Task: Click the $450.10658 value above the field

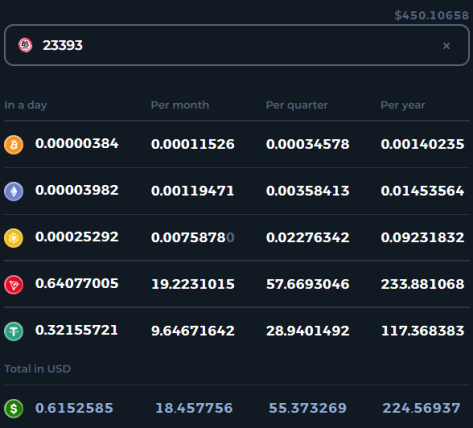Action: (431, 15)
